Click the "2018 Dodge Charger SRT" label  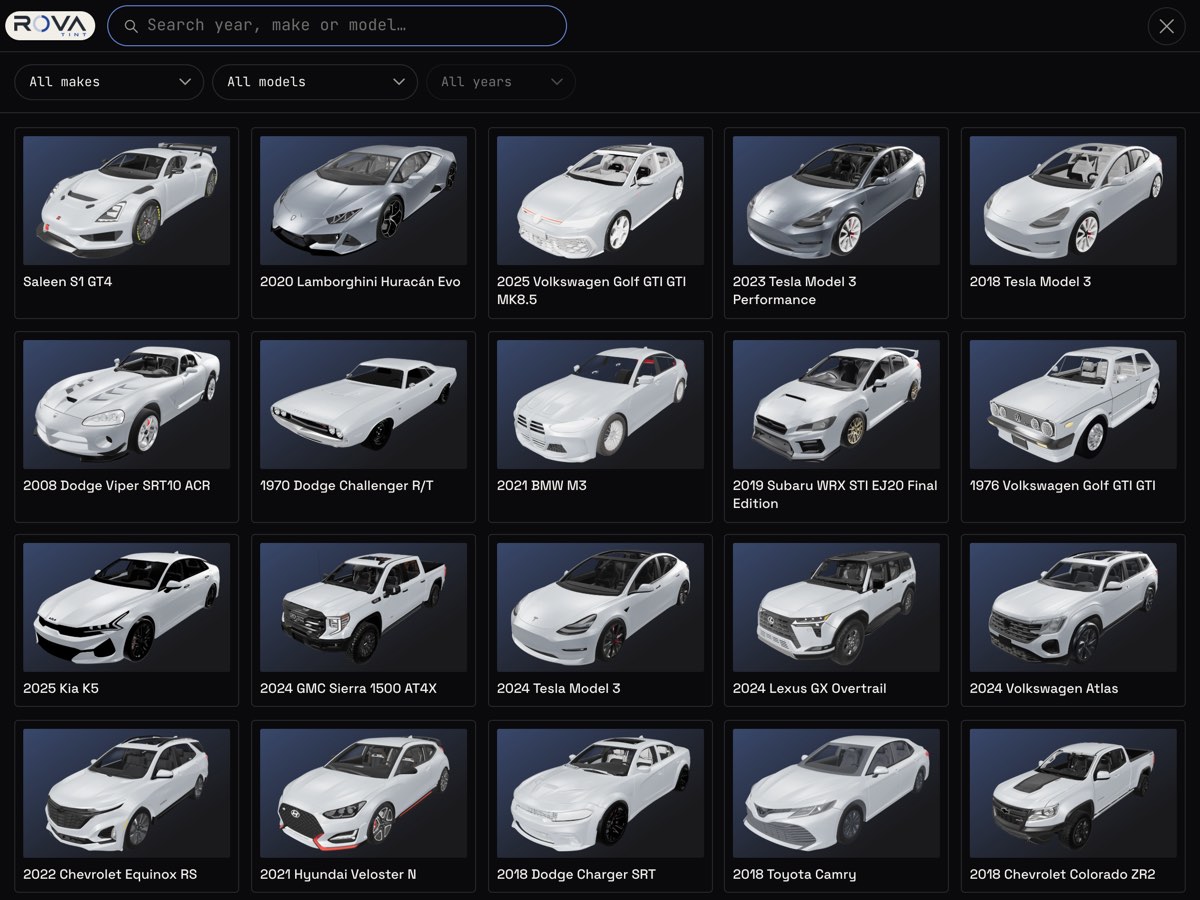pyautogui.click(x=576, y=875)
